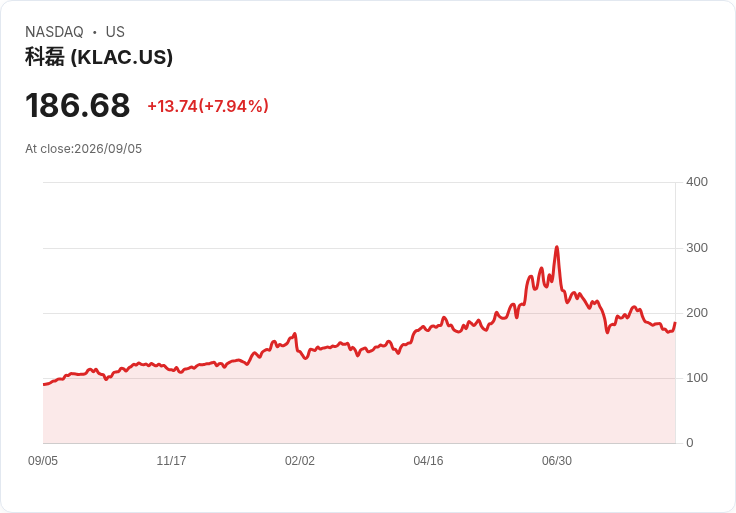The image size is (736, 513).
Task: Click the line's leftmost starting point
Action: pyautogui.click(x=44, y=384)
